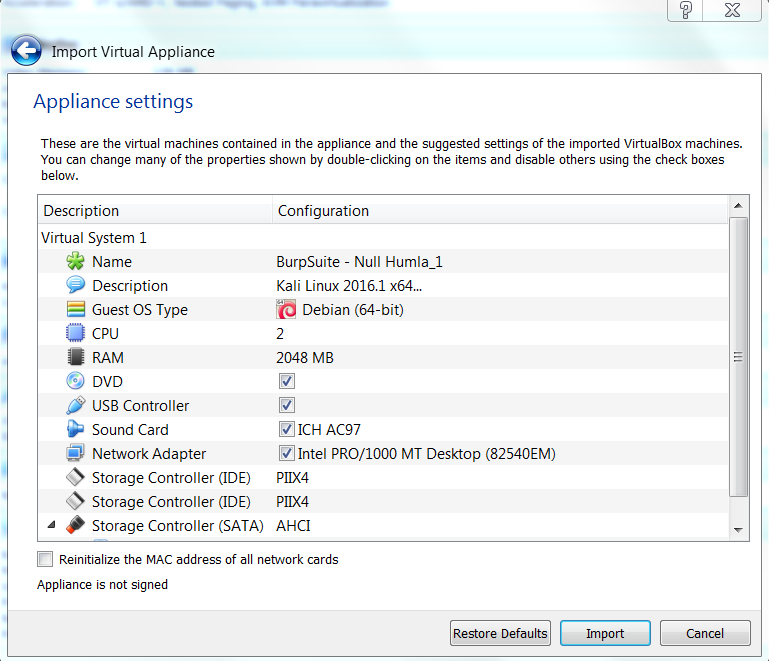
Task: Select the AHCI controller value
Action: pyautogui.click(x=293, y=525)
